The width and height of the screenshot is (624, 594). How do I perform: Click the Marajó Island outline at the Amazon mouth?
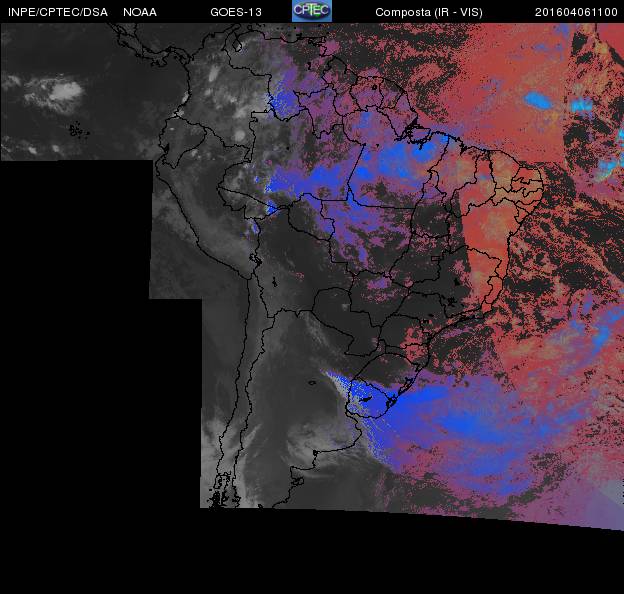click(x=419, y=134)
